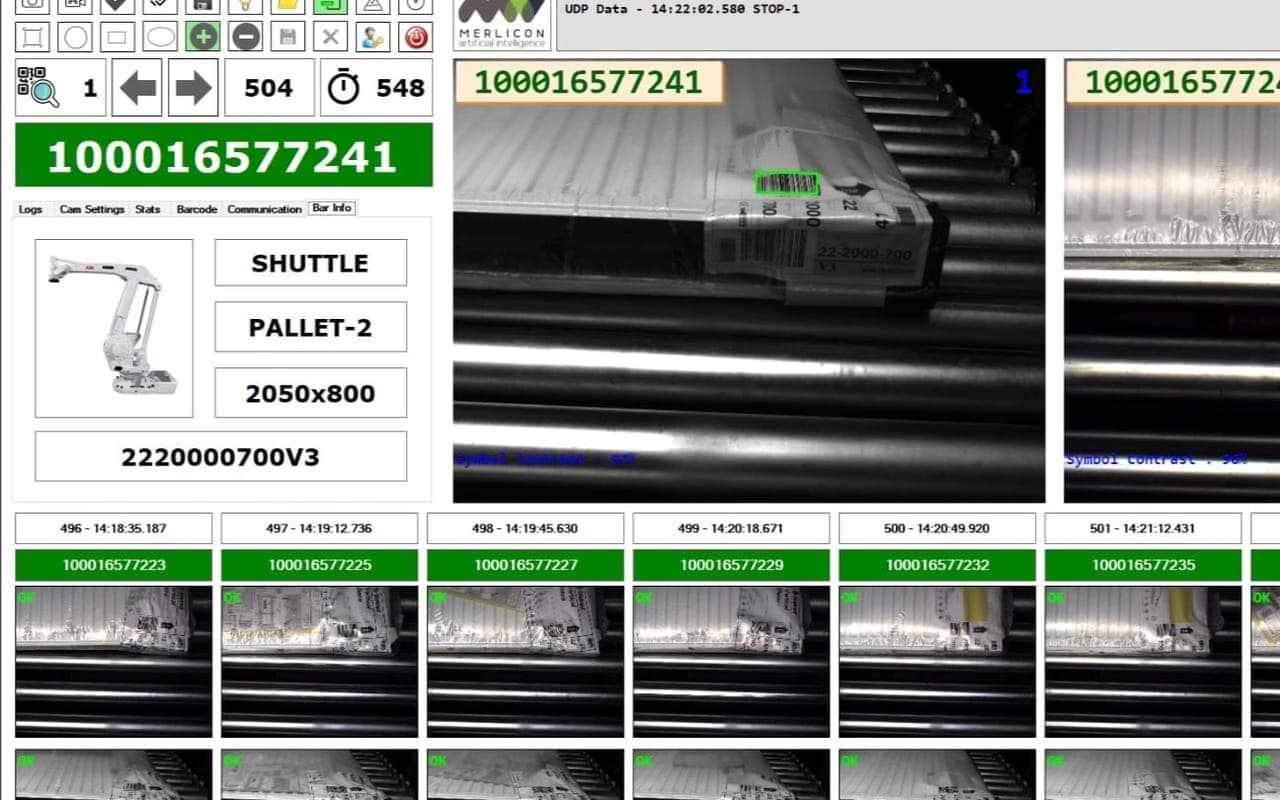Image resolution: width=1280 pixels, height=800 pixels.
Task: Click the stopwatch timer showing 548
Action: (376, 88)
